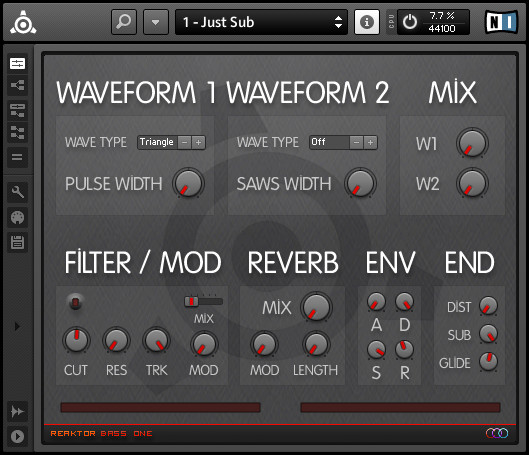Image resolution: width=529 pixels, height=455 pixels.
Task: Open Waveform 1 wave type Triangle list
Action: click(x=157, y=142)
